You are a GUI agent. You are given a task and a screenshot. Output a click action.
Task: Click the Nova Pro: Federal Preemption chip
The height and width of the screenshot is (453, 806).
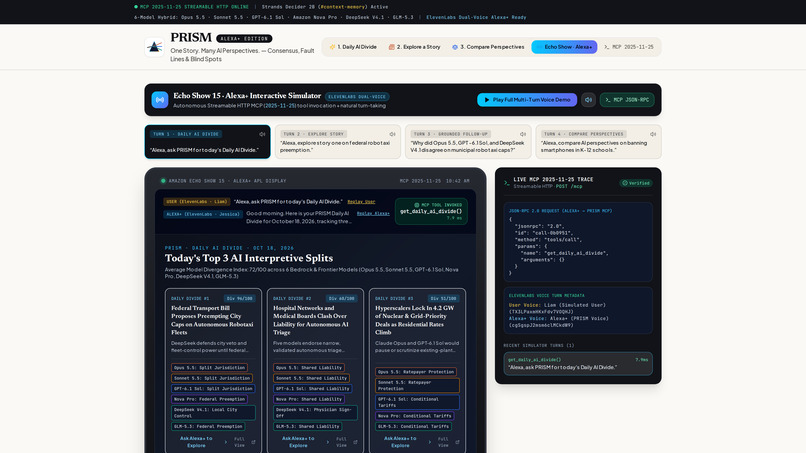[209, 399]
